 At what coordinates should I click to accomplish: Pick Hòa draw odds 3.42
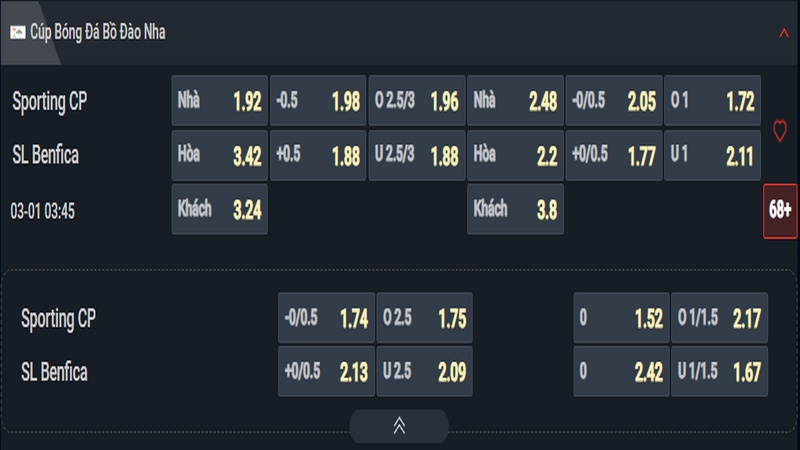219,155
